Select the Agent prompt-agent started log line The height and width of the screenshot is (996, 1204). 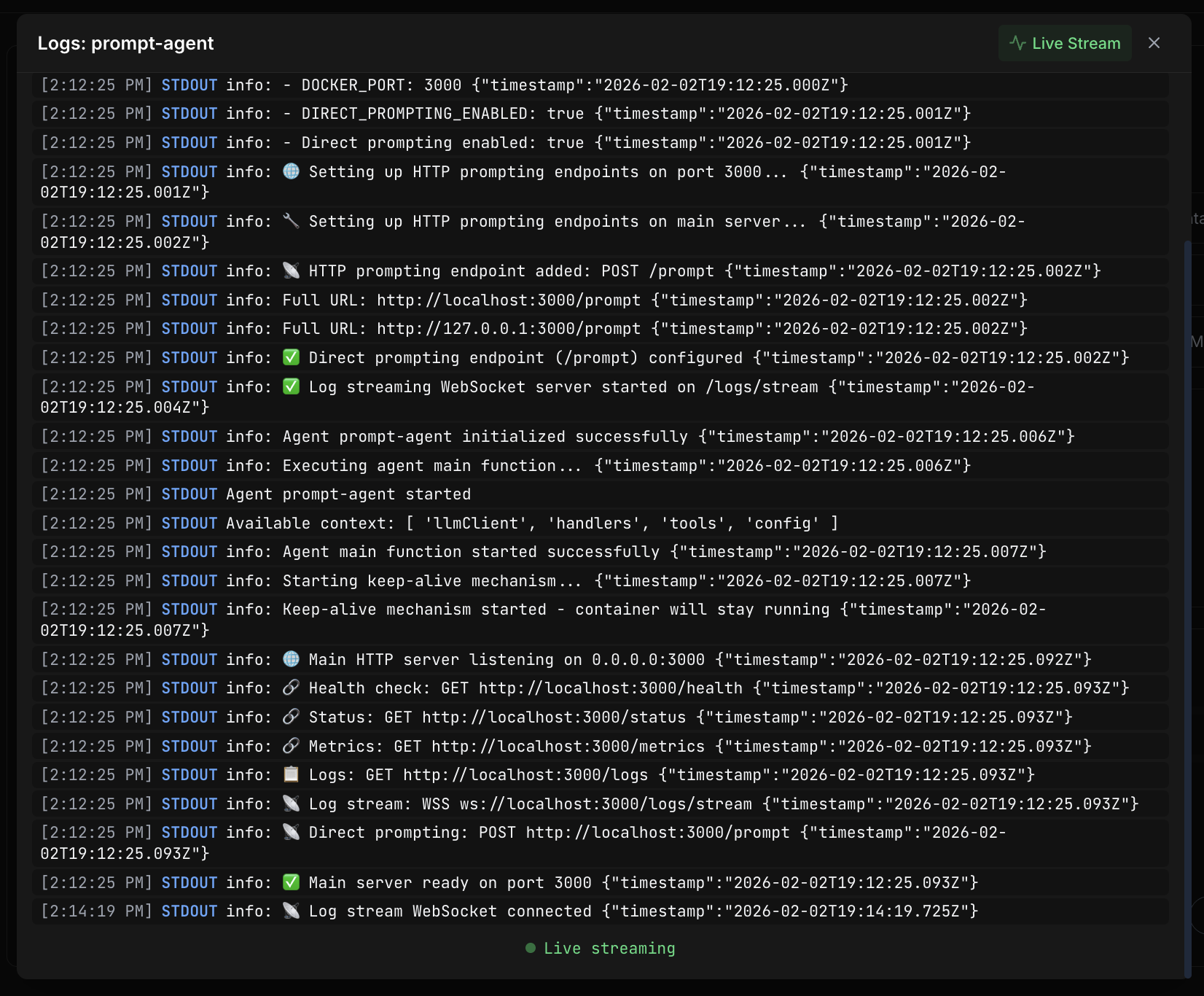click(348, 494)
